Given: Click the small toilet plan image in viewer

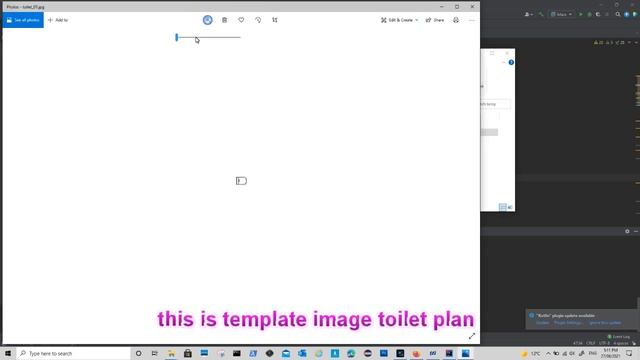Looking at the screenshot, I should [x=241, y=181].
